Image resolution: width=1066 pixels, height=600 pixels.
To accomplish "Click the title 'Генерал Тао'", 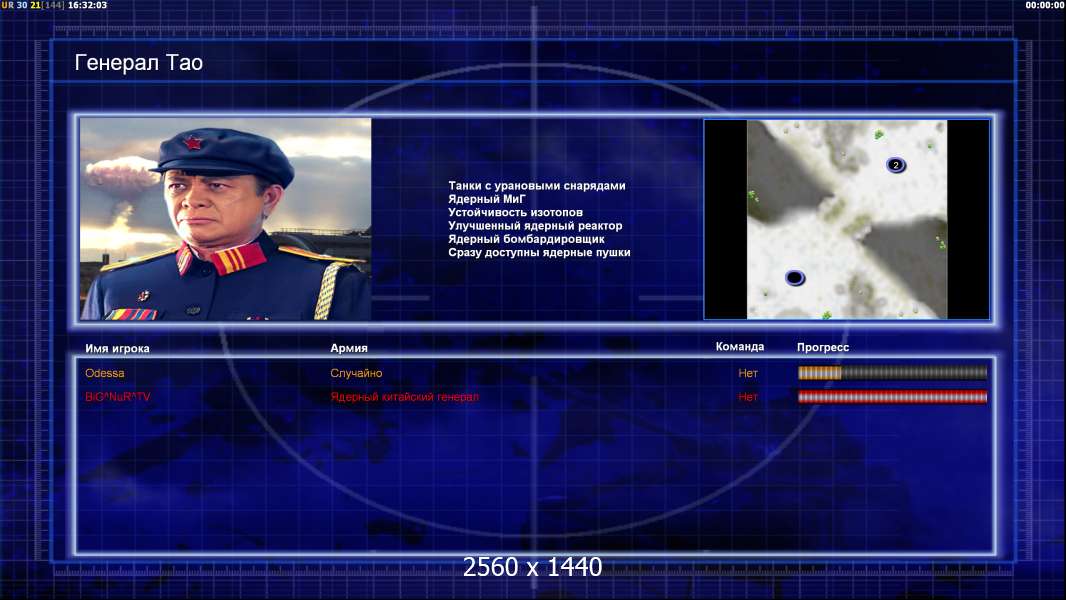I will [x=139, y=63].
